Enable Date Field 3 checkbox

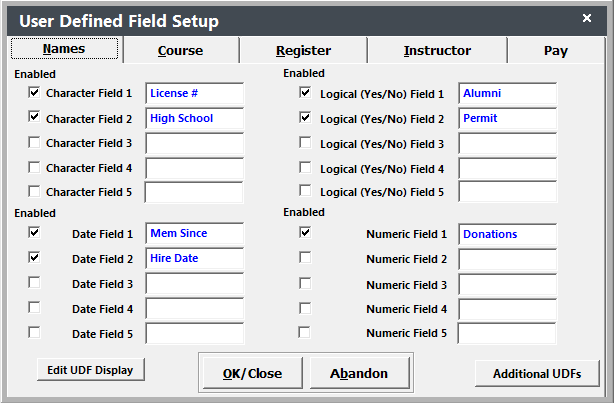35,282
